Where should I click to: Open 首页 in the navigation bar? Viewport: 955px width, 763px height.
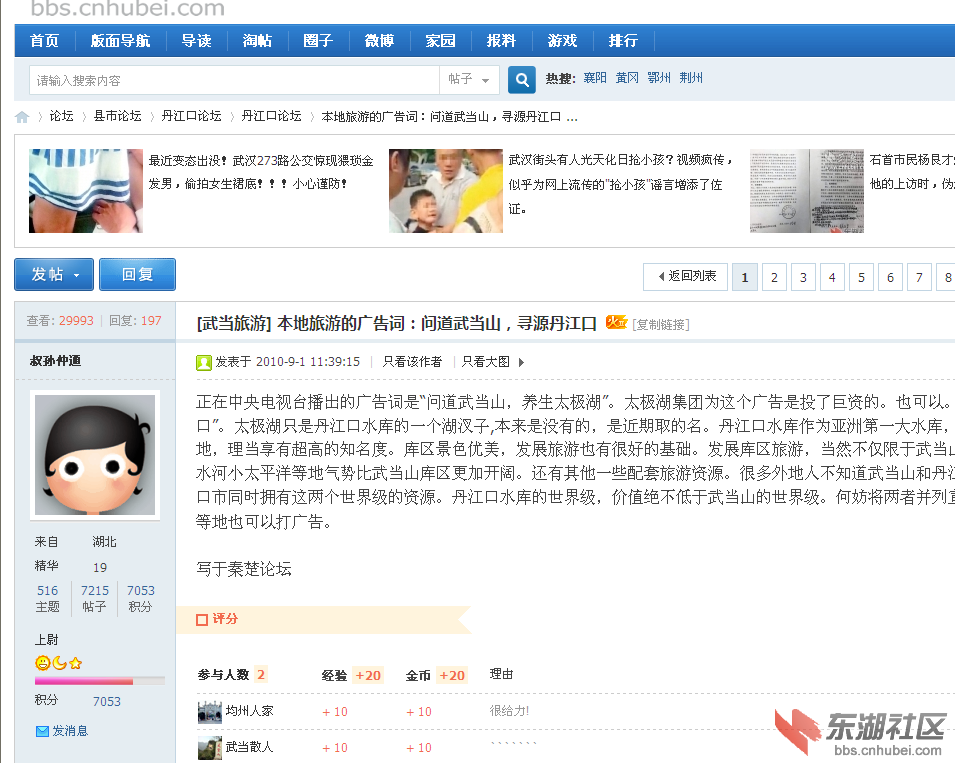click(x=44, y=41)
